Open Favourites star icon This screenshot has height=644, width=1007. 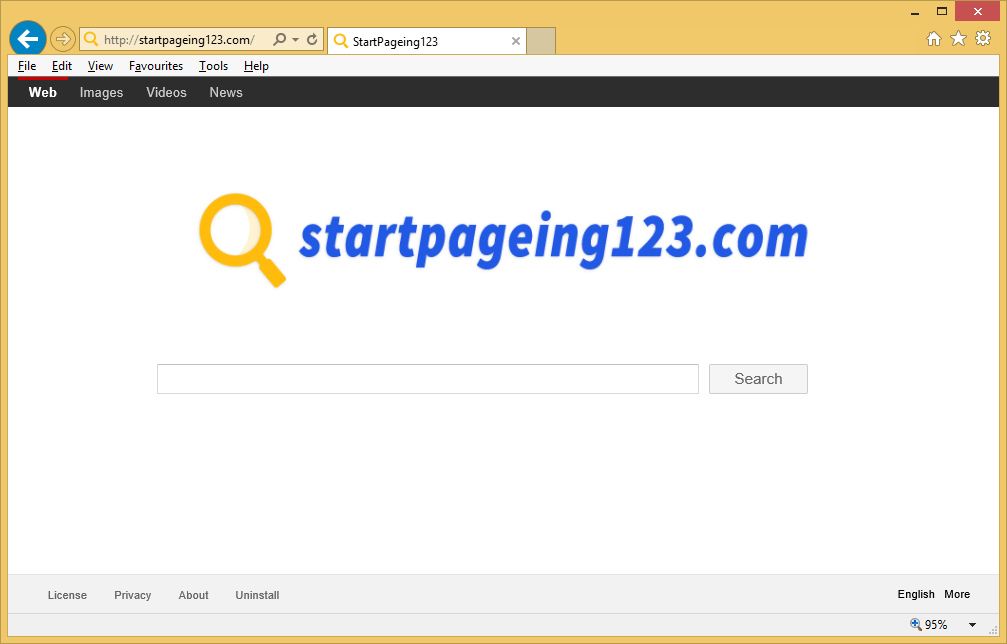pos(958,39)
